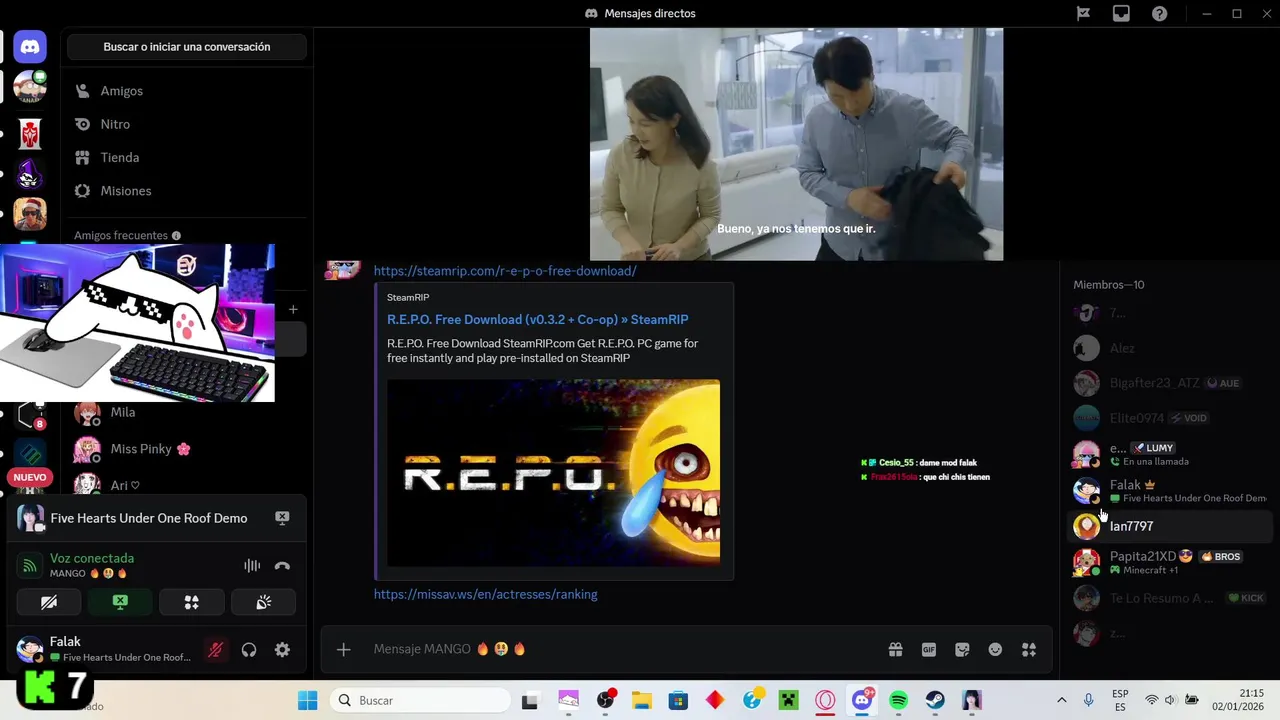Open the server with NUEVO badge
The width and height of the screenshot is (1280, 720).
[x=30, y=478]
